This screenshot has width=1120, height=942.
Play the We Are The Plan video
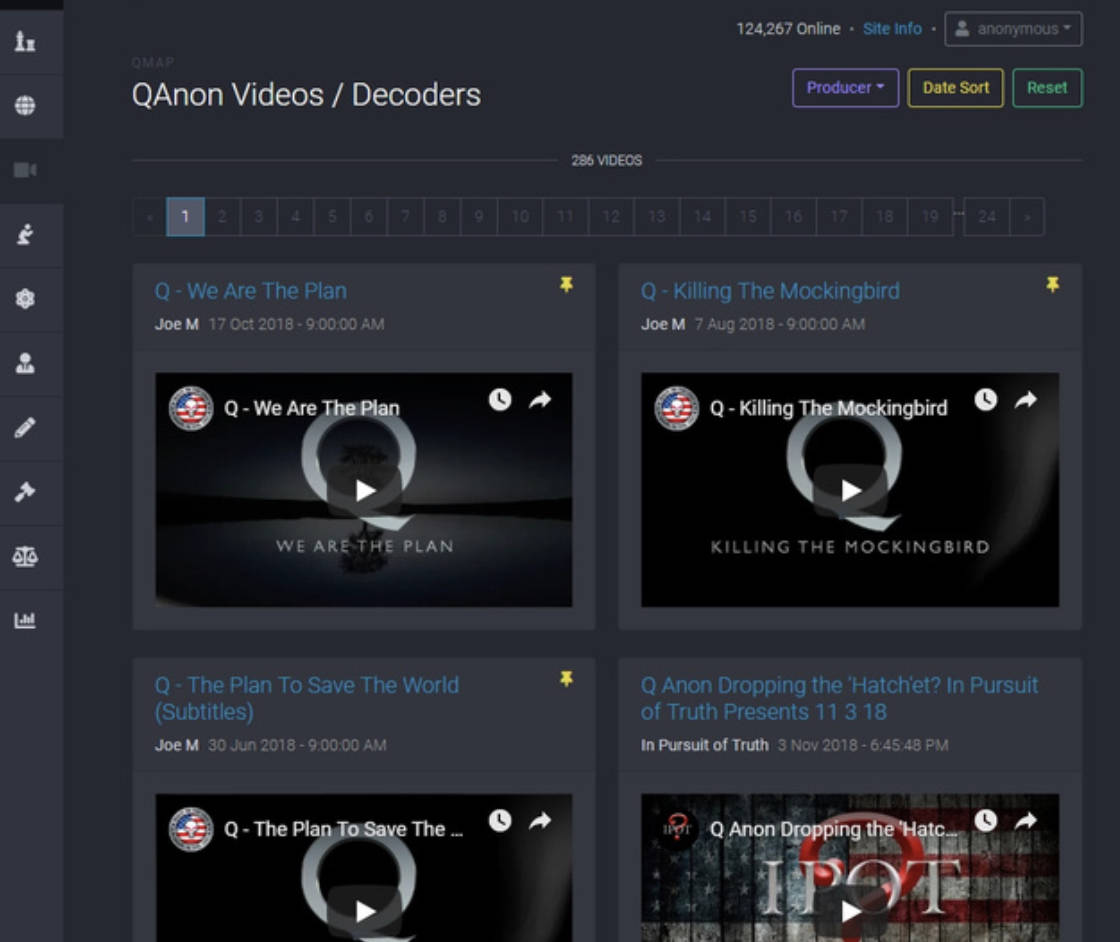(364, 491)
